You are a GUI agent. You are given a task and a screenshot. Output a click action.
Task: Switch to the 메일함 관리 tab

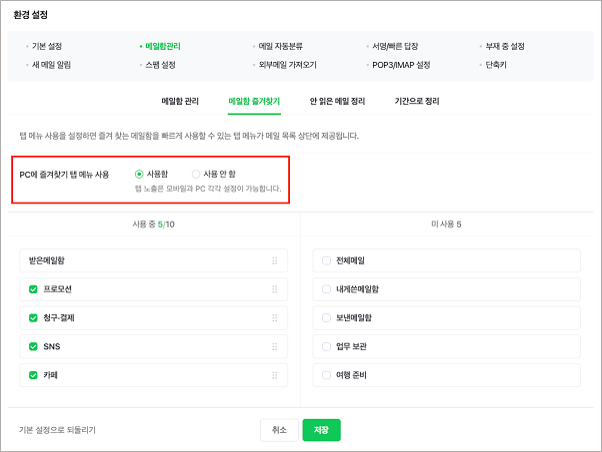pyautogui.click(x=180, y=101)
